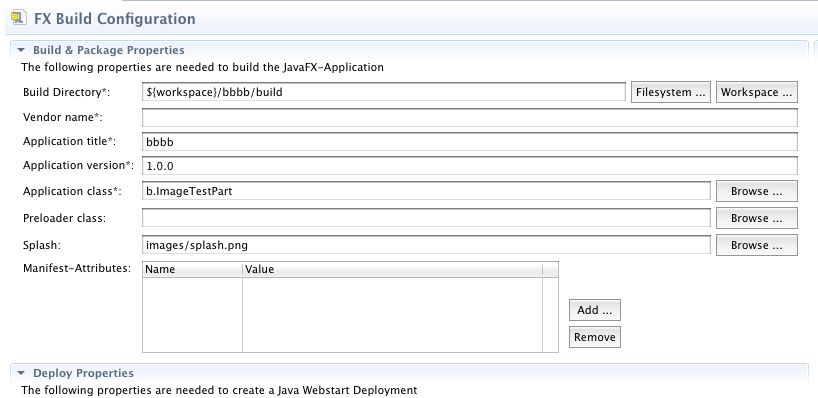Focus the Build Directory text field
818x398 pixels.
tap(383, 92)
